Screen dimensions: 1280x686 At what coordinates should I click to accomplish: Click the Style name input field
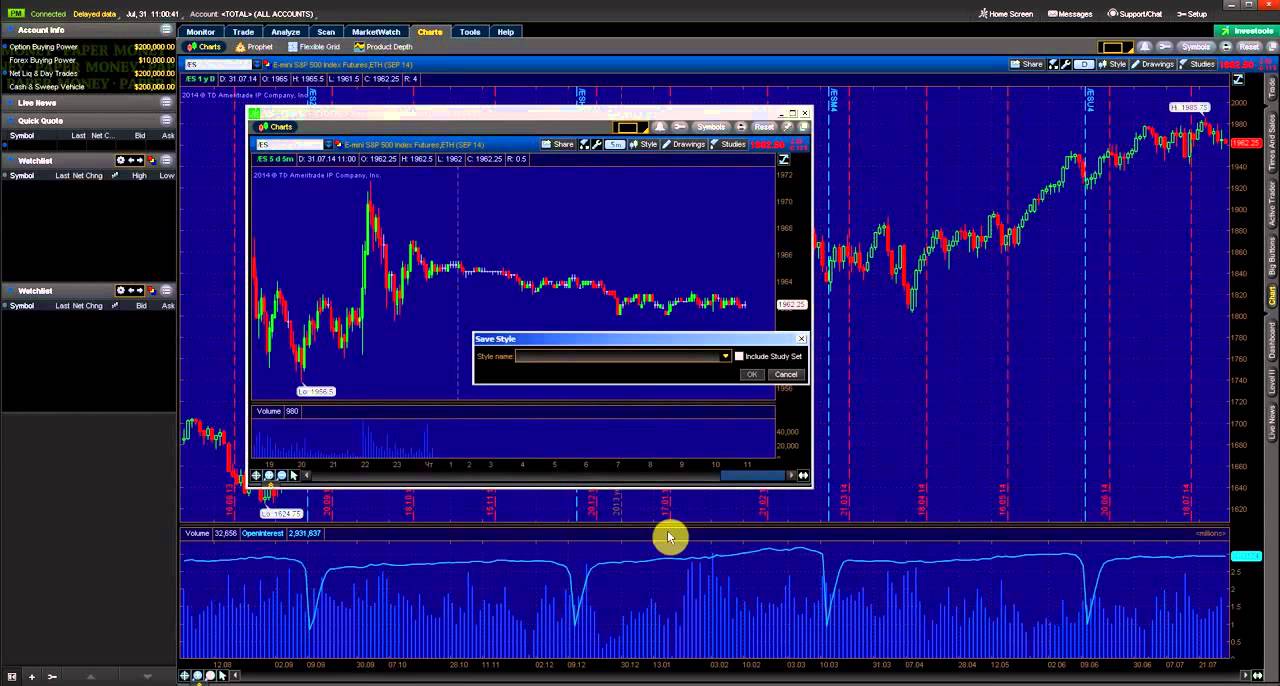click(x=618, y=356)
